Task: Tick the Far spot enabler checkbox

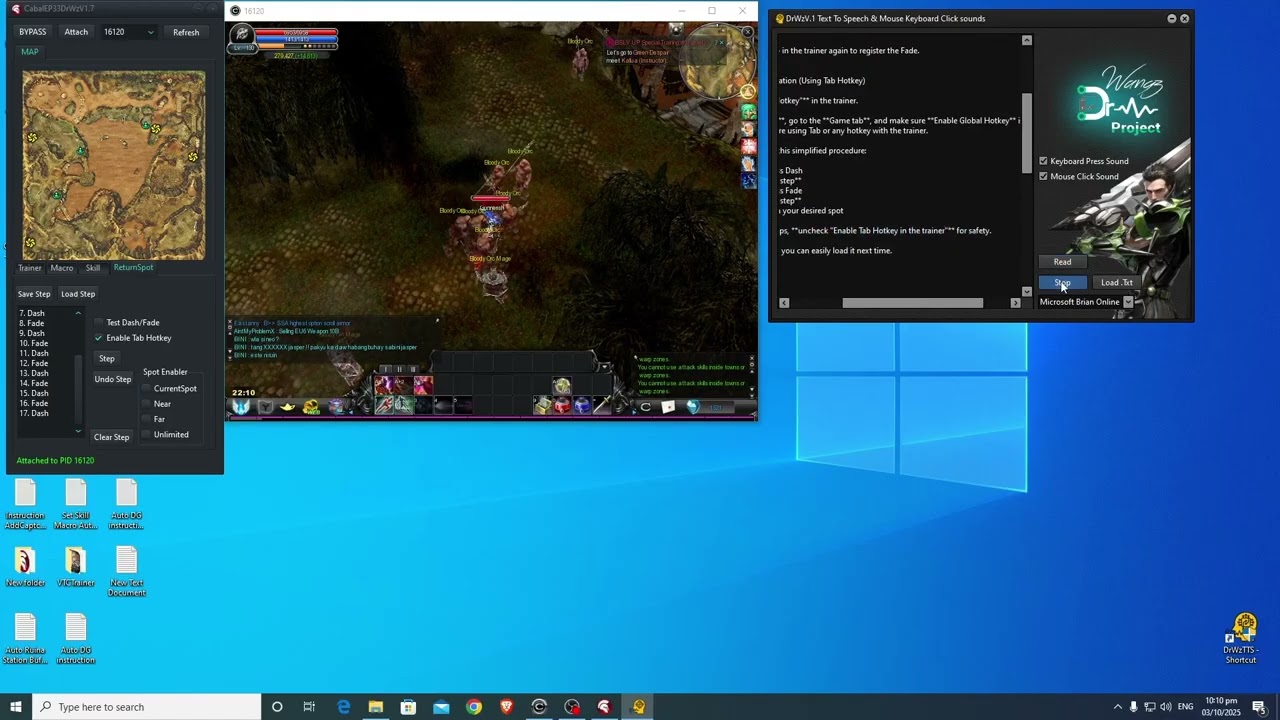Action: [x=146, y=419]
